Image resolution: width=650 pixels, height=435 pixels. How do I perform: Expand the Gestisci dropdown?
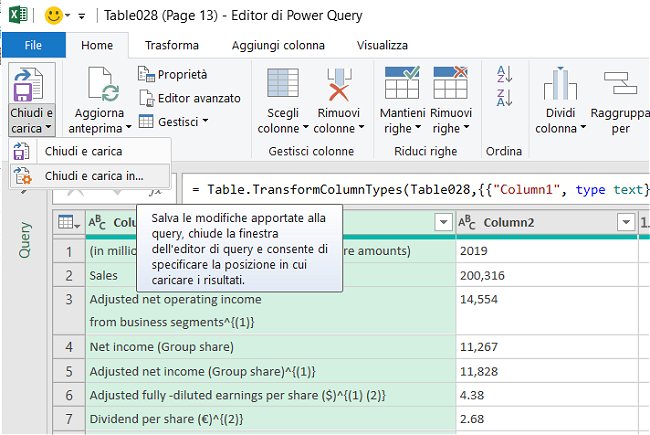[172, 122]
